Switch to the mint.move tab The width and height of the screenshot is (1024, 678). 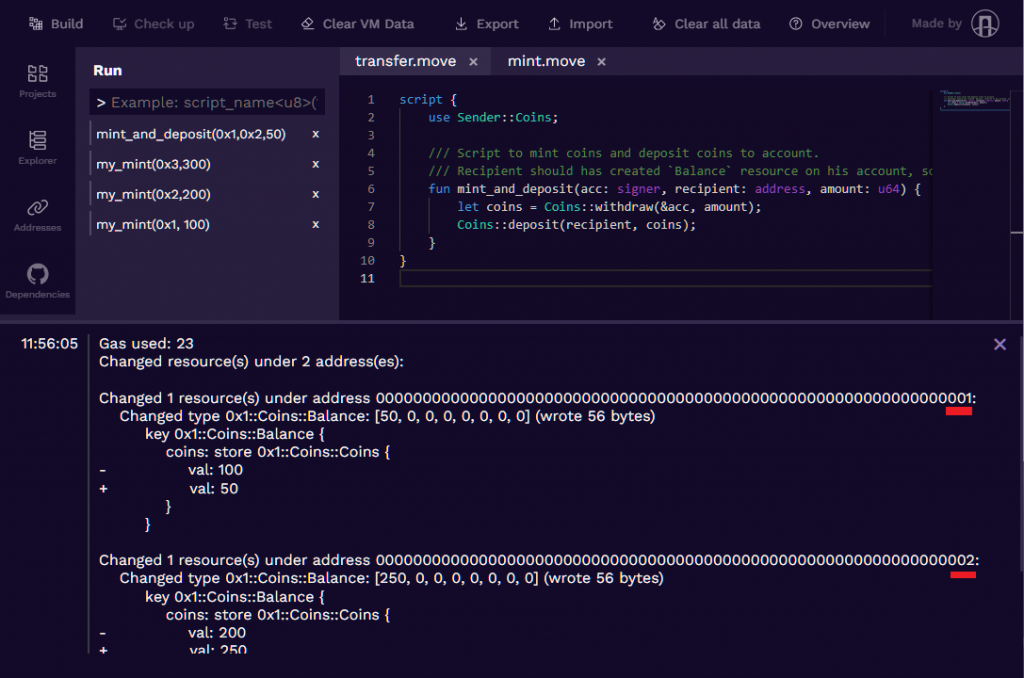tap(546, 62)
